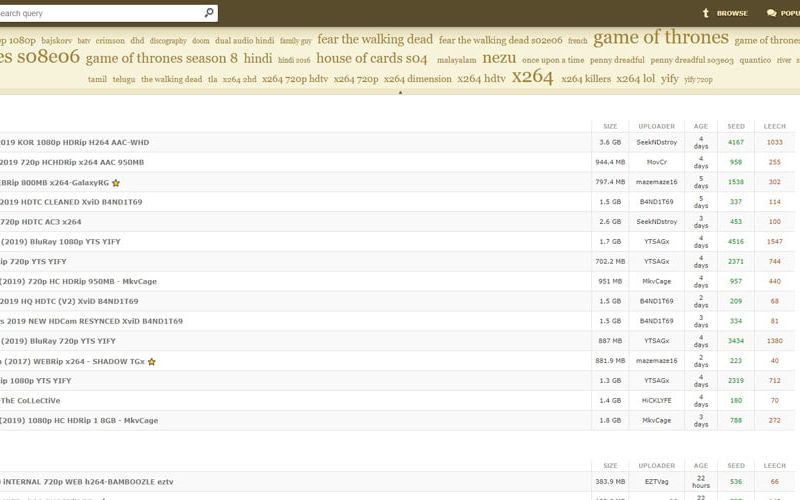This screenshot has width=800, height=500.
Task: Click the 'quantico' tag
Action: click(755, 60)
